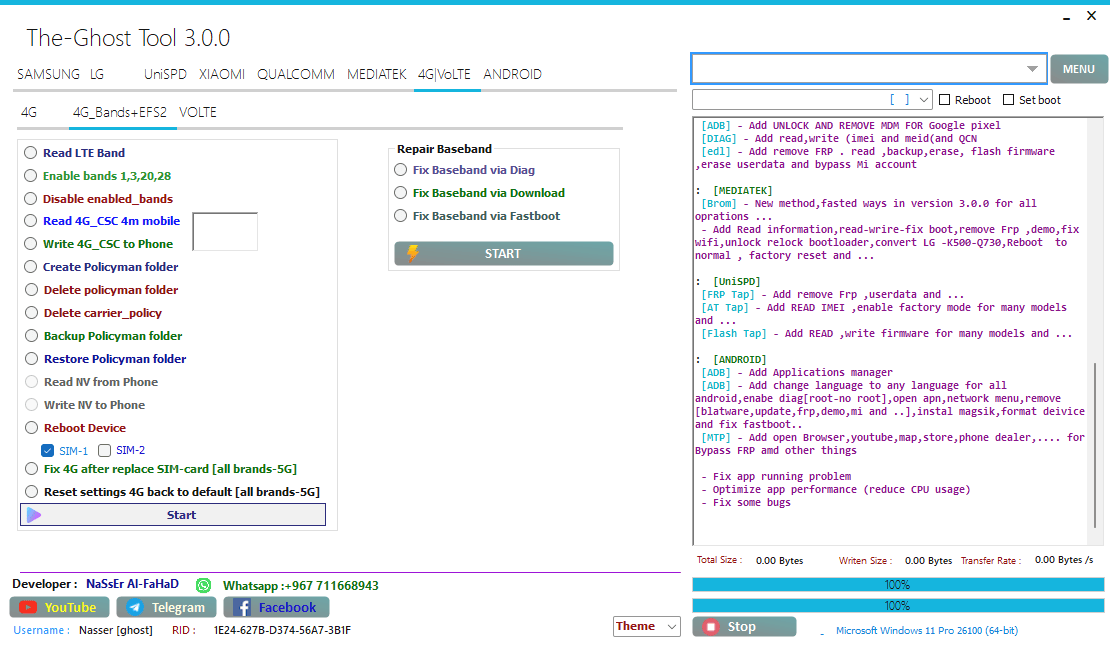Viewport: 1110px width, 645px height.
Task: Click the lightning bolt on START button
Action: click(413, 253)
